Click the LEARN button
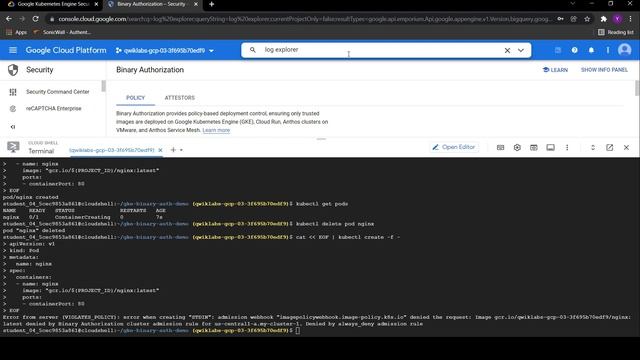This screenshot has height=360, width=640. click(555, 70)
